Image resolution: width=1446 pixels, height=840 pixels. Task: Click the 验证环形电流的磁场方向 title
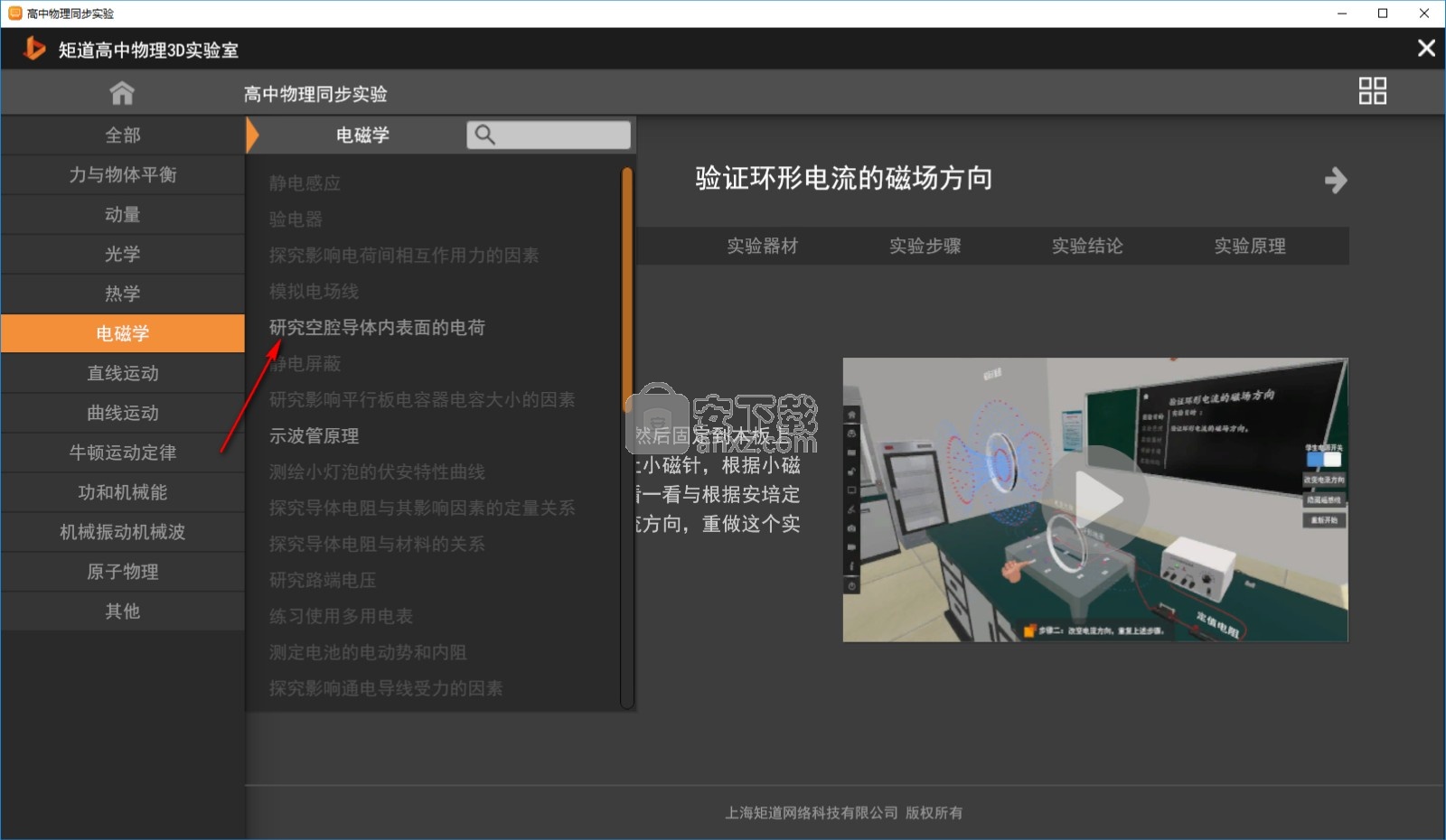click(x=844, y=178)
